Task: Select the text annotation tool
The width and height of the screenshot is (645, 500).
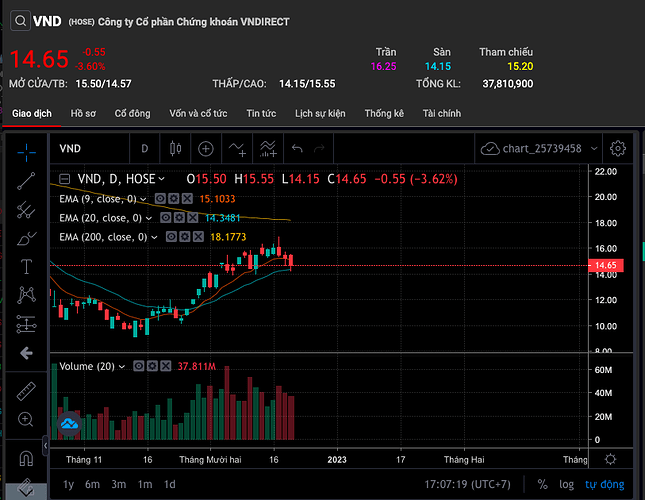Action: (26, 266)
